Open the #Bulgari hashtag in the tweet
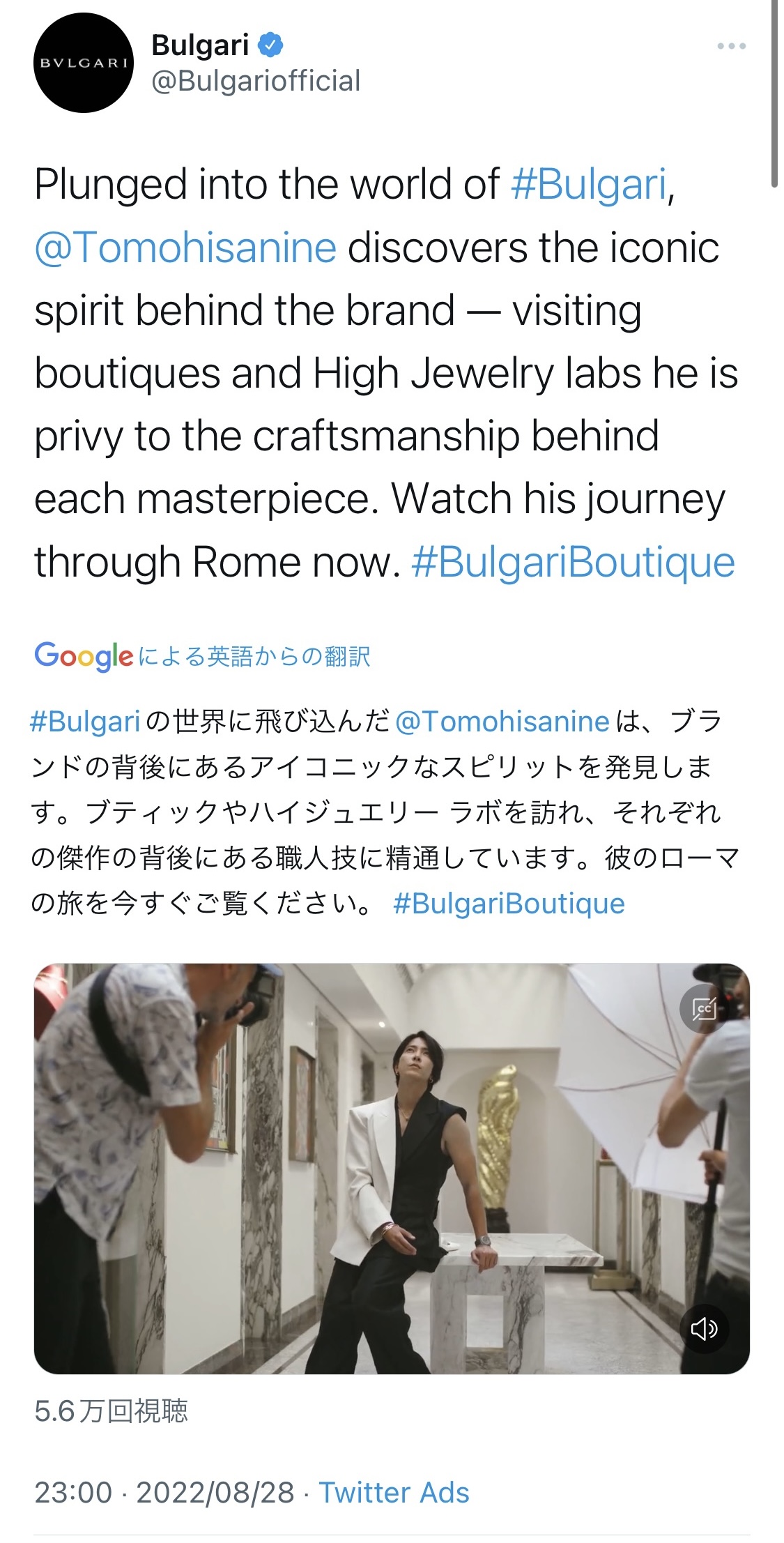Viewport: 784px width, 1543px height. tap(589, 184)
